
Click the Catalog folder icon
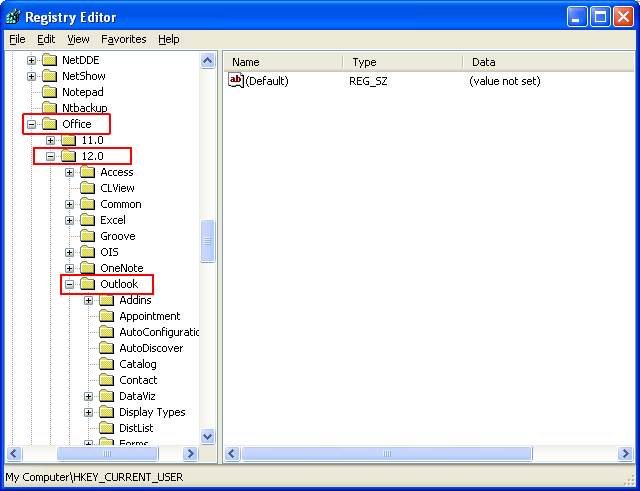point(107,364)
